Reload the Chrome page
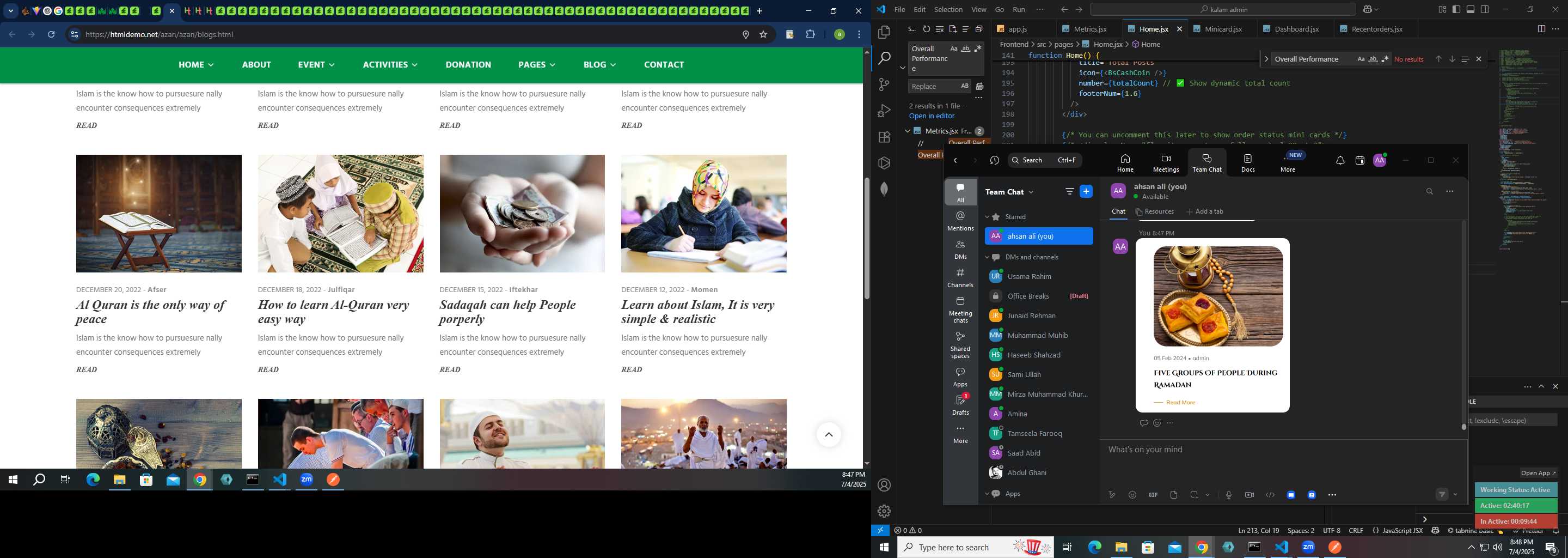 pos(51,35)
